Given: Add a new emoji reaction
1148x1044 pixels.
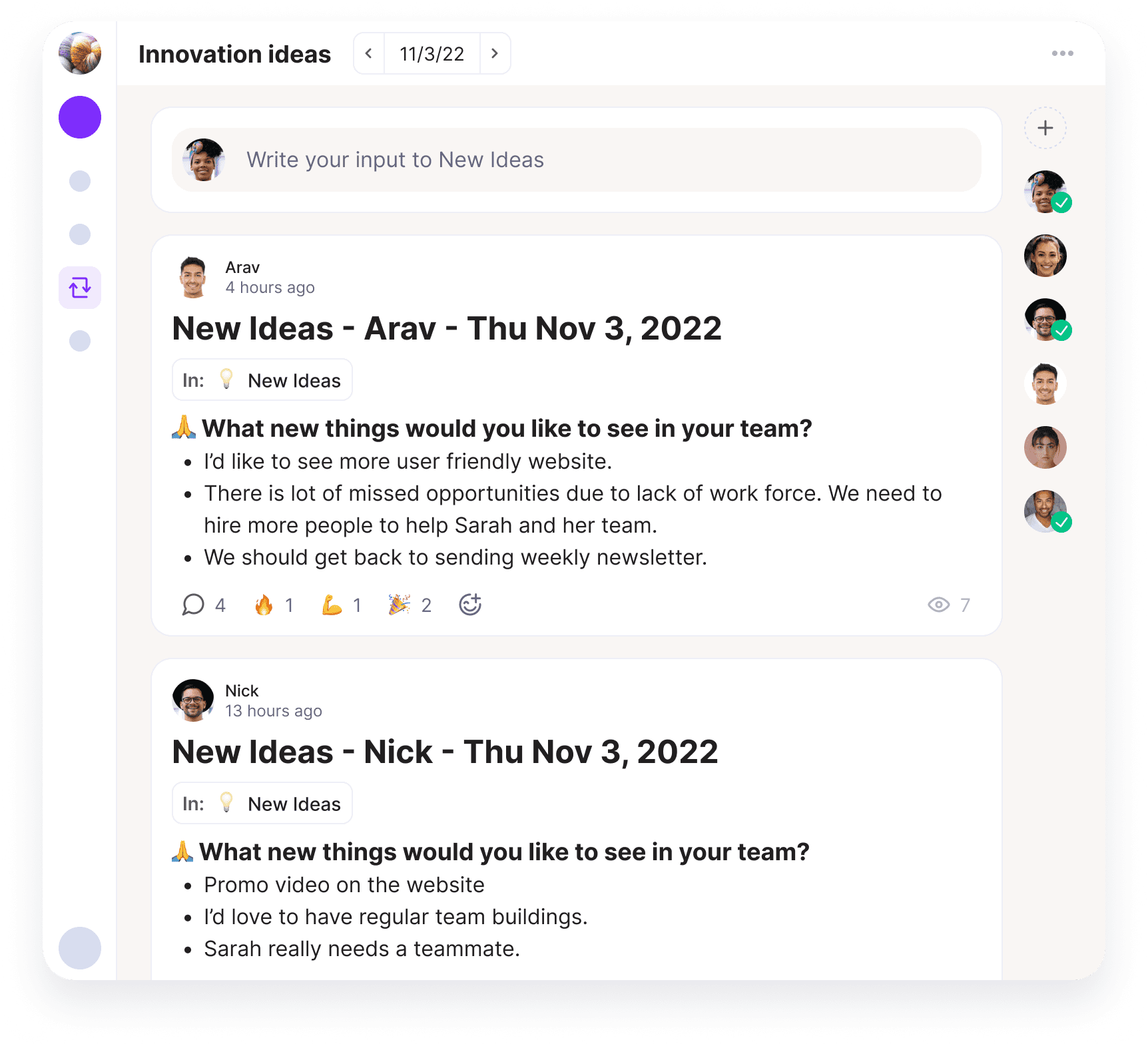Looking at the screenshot, I should 470,605.
